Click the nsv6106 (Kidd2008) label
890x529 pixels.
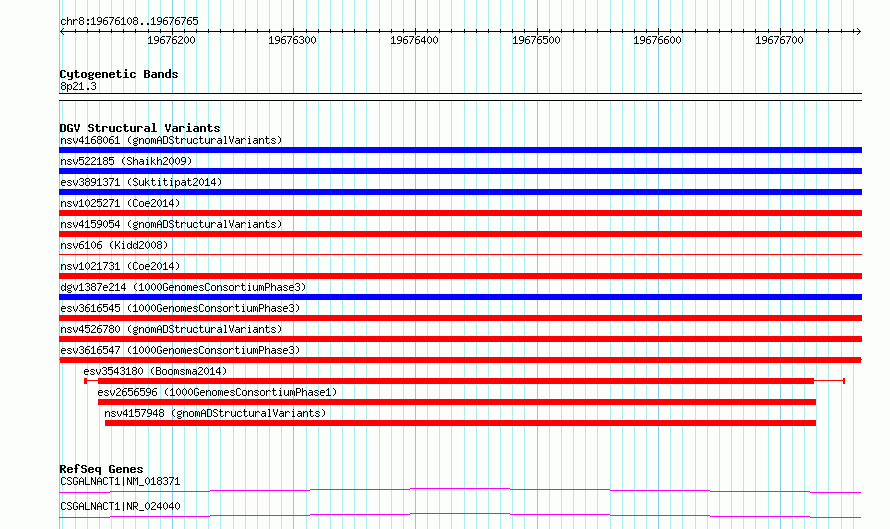(x=114, y=245)
